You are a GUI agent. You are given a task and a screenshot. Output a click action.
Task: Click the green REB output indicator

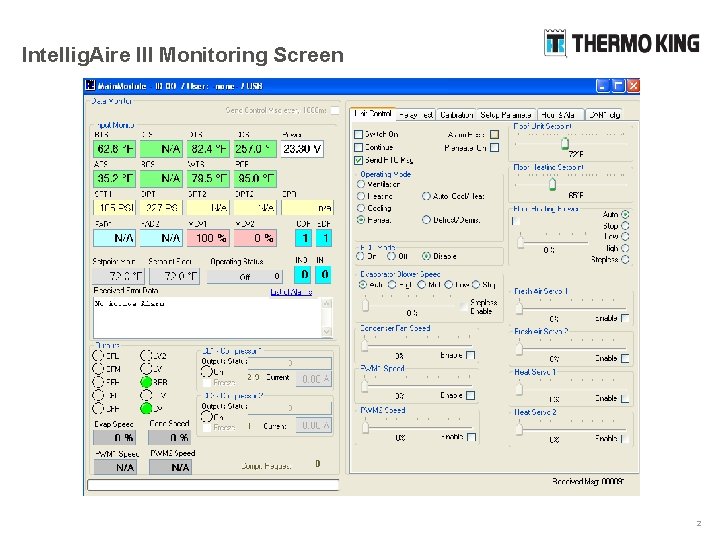tap(146, 382)
